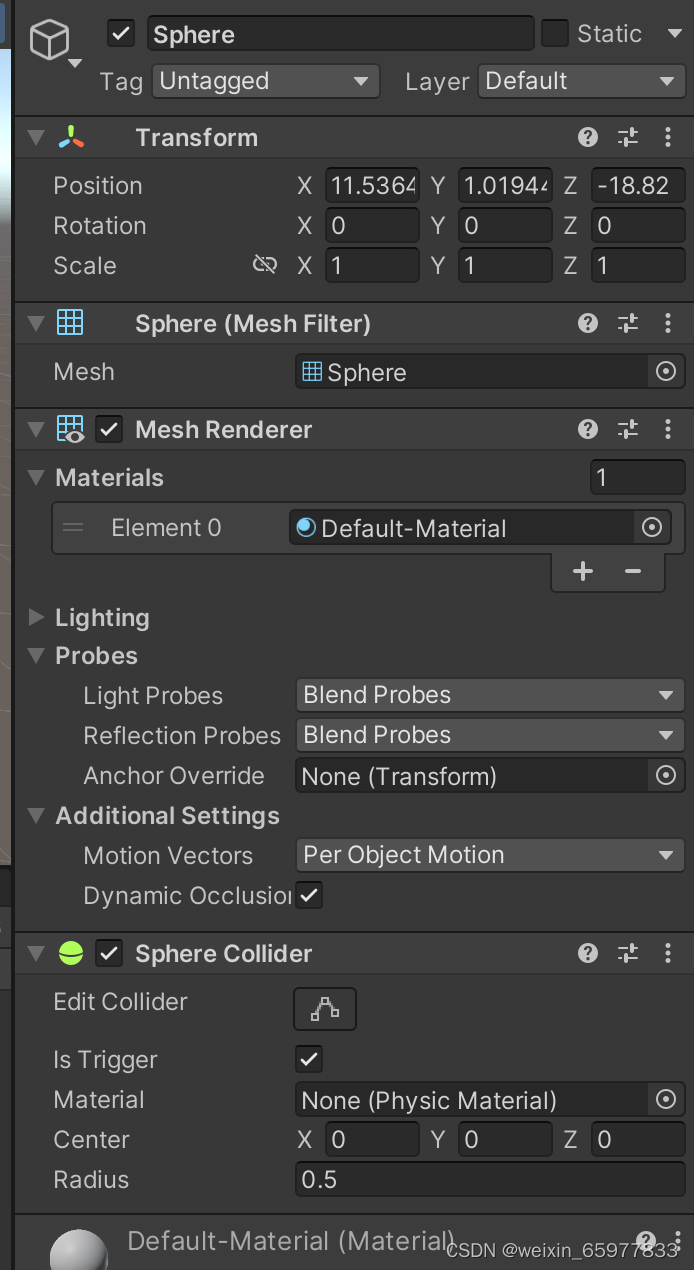Image resolution: width=694 pixels, height=1270 pixels.
Task: Toggle the Is Trigger checkbox
Action: pyautogui.click(x=310, y=1059)
